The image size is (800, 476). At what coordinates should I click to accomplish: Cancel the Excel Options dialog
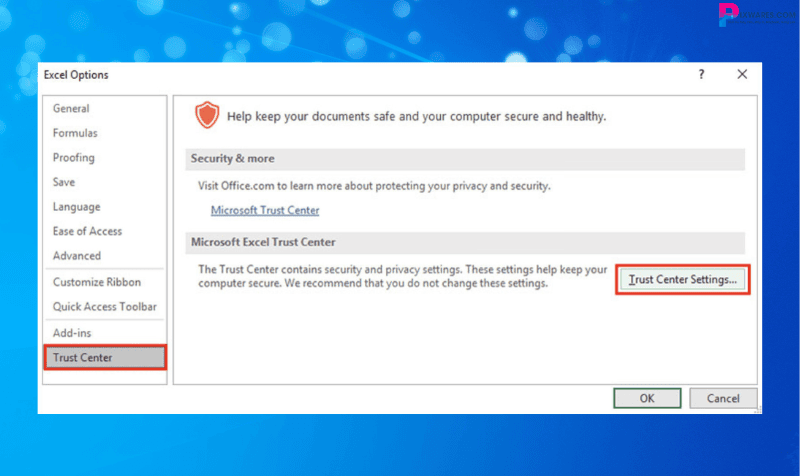click(723, 398)
